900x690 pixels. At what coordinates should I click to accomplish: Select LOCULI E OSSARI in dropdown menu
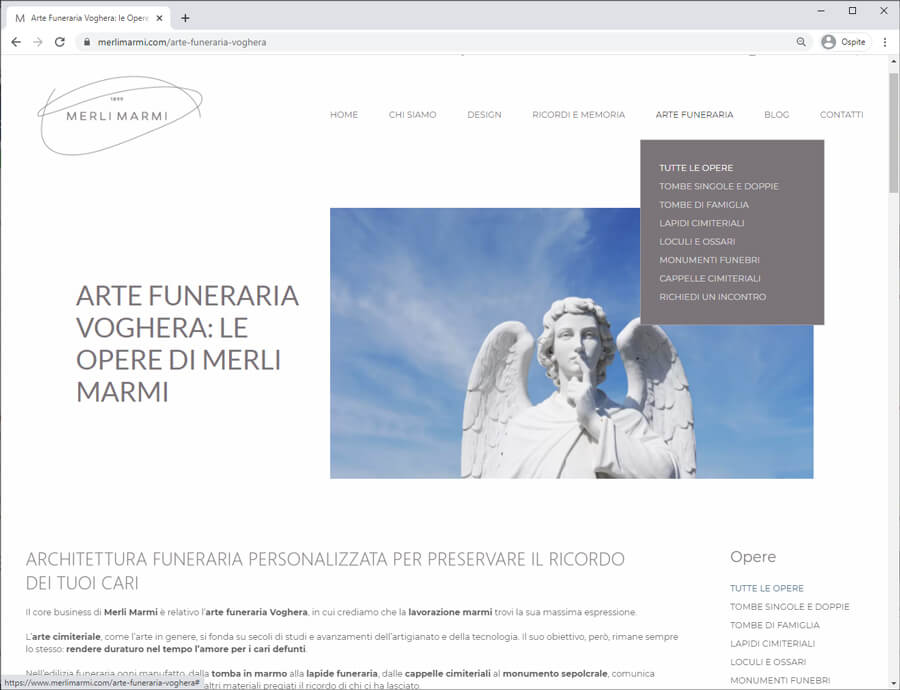(697, 241)
